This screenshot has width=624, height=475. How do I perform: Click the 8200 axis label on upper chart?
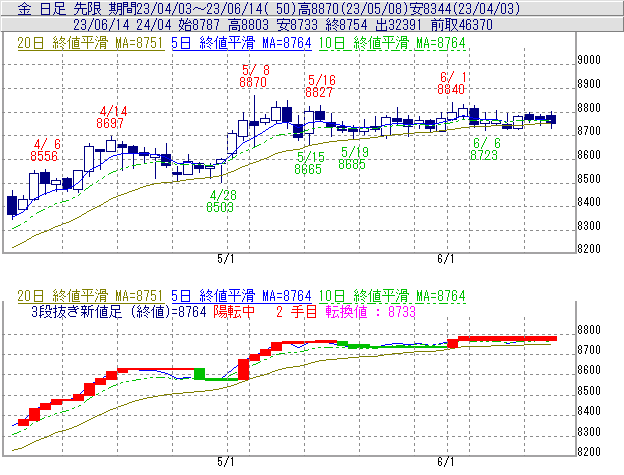589,249
